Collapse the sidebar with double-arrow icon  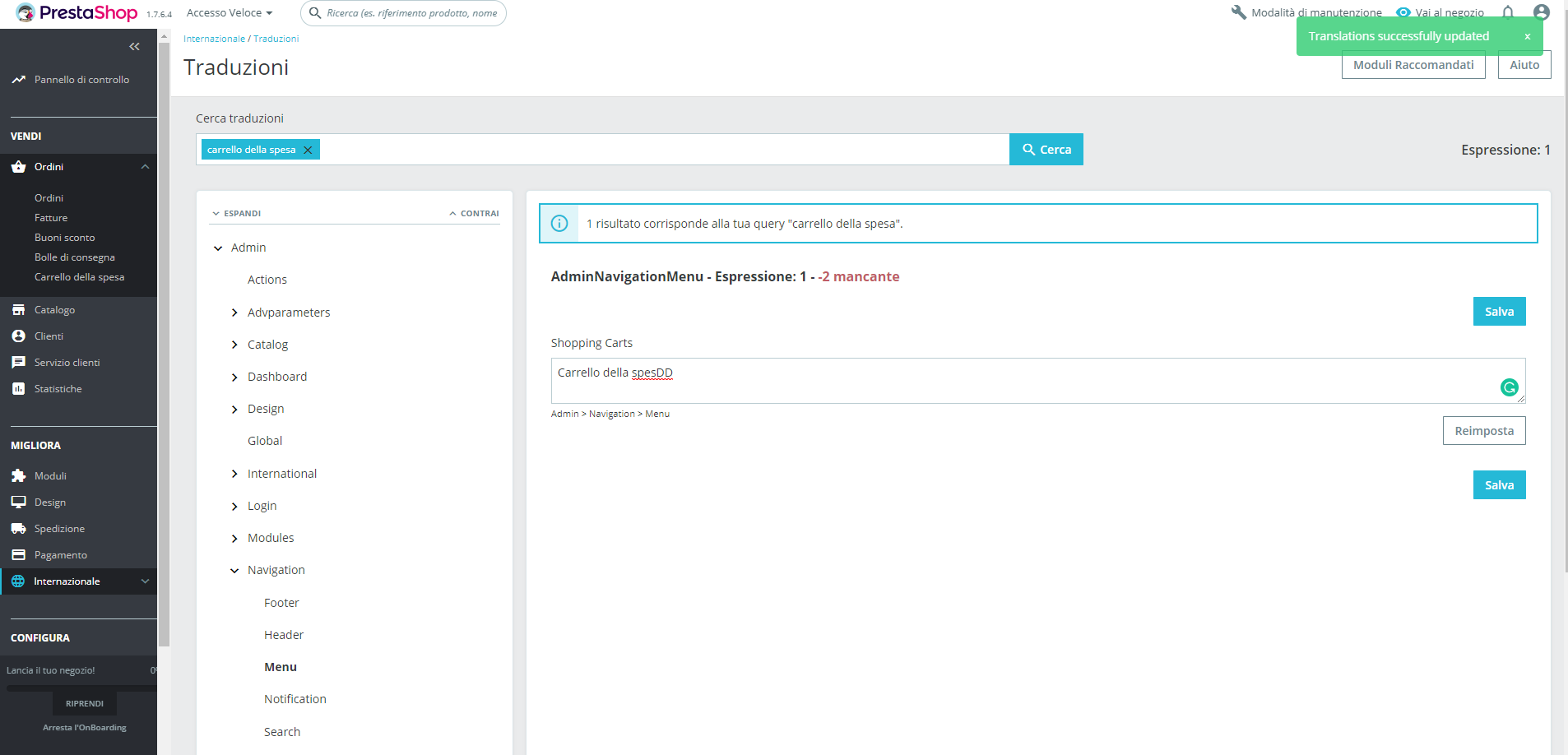coord(135,47)
